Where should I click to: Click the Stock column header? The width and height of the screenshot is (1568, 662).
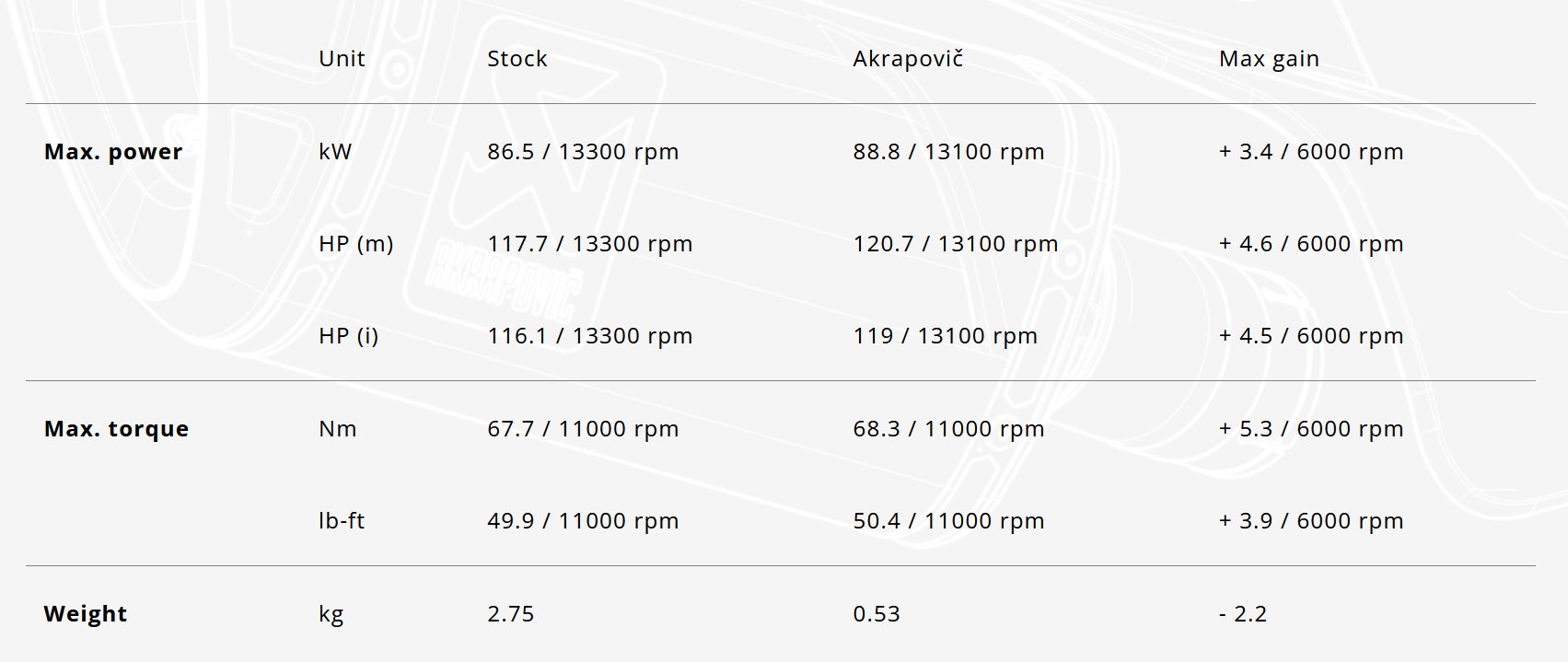point(517,59)
